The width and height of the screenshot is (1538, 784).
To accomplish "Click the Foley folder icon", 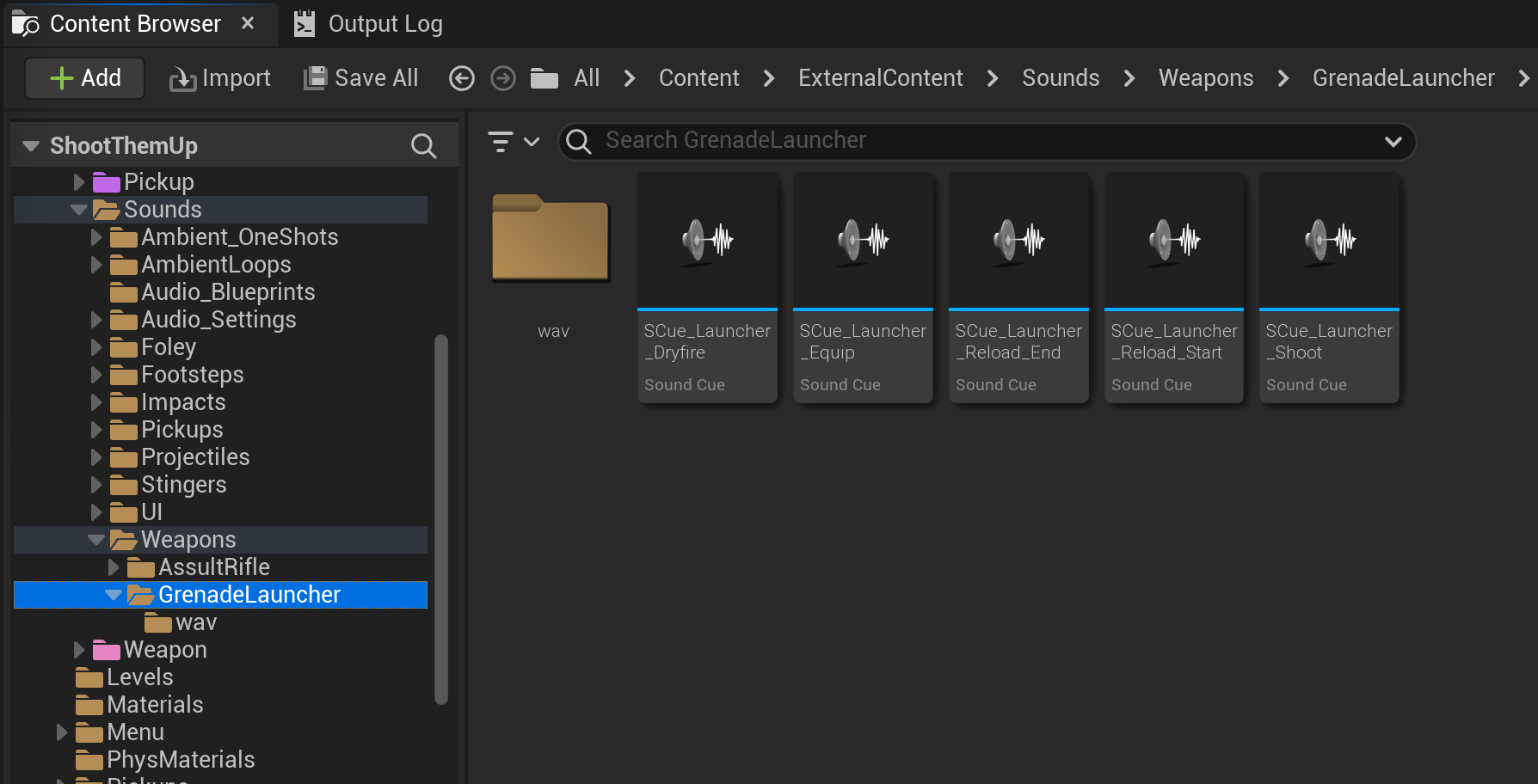I will click(x=123, y=347).
